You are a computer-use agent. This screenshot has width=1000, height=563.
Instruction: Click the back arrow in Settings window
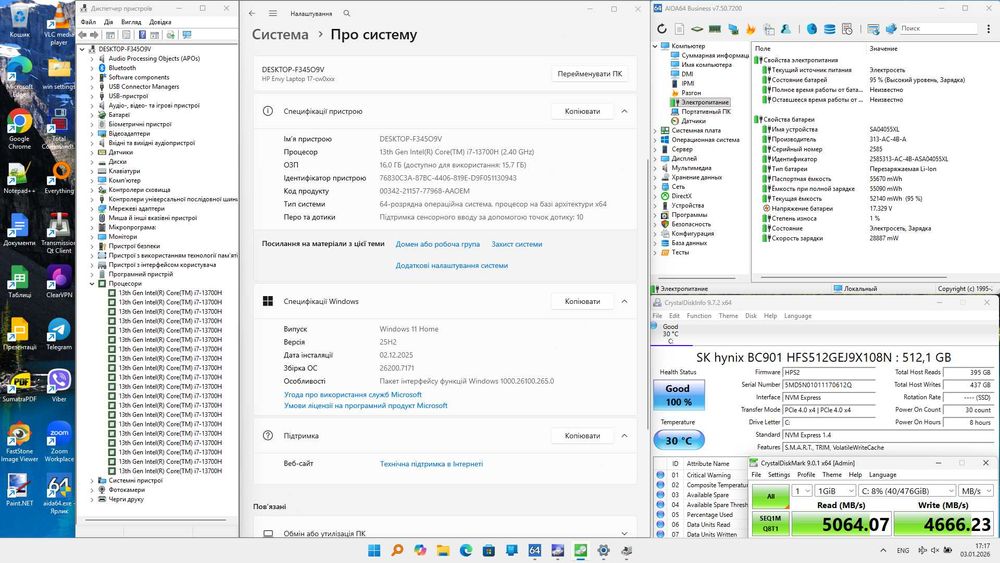253,13
